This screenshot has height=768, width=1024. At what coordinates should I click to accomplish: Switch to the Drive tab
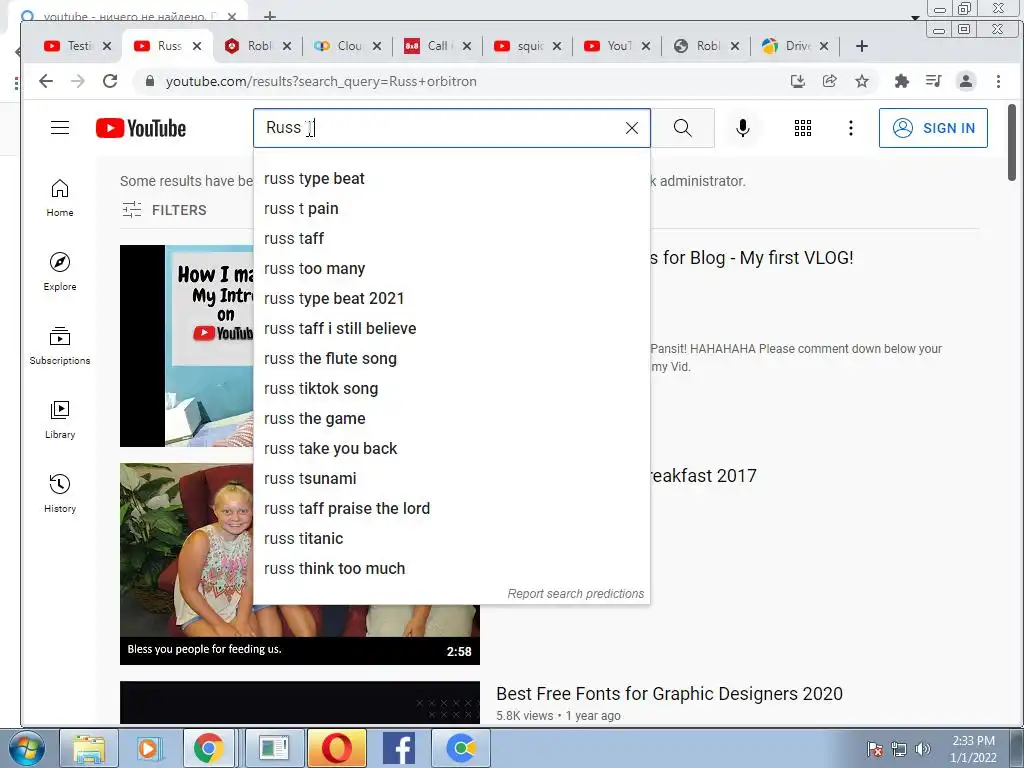[x=795, y=46]
